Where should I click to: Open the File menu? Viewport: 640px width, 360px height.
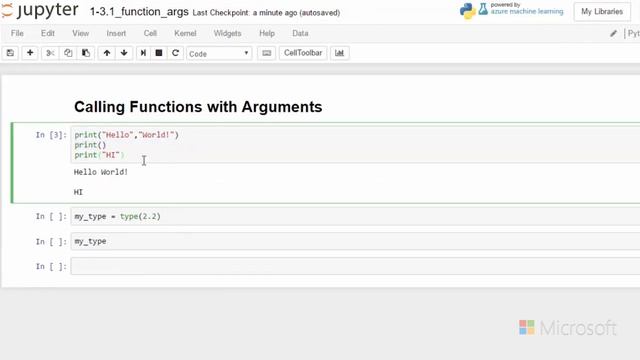tap(17, 33)
